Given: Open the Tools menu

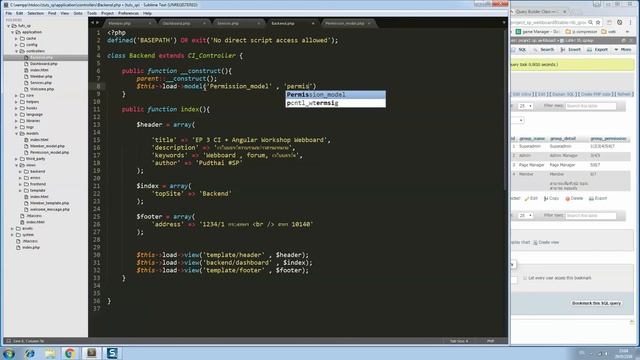Looking at the screenshot, I should point(92,13).
